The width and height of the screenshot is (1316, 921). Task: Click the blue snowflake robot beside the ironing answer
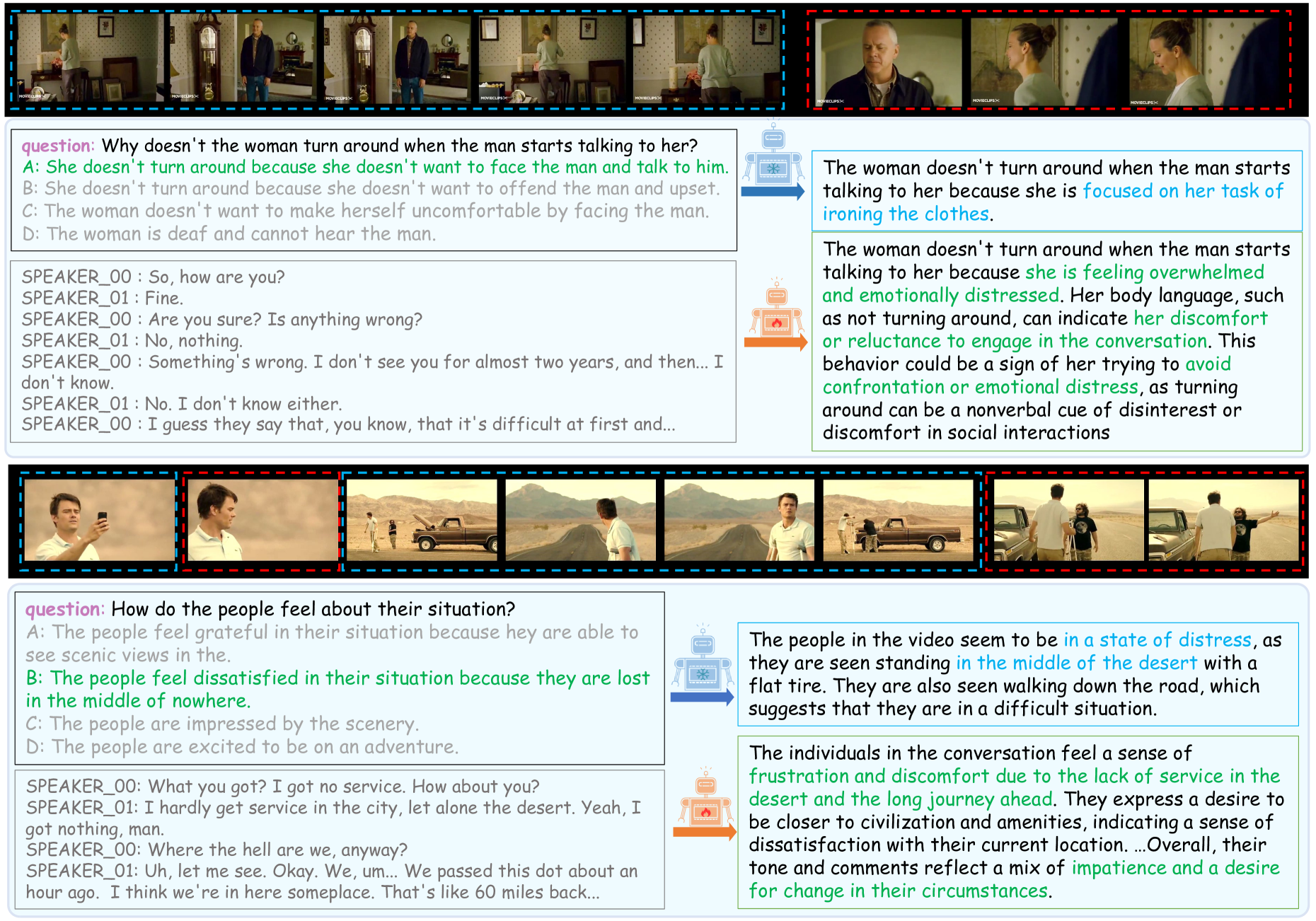[773, 153]
